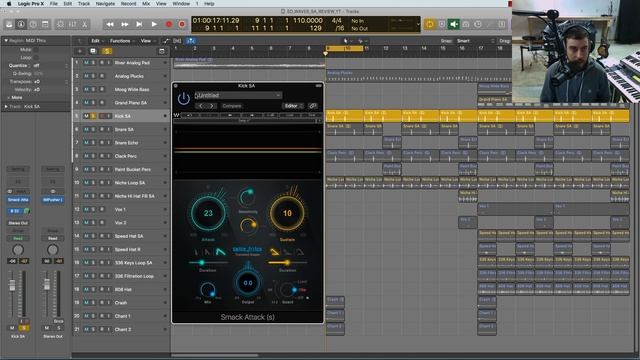Open the Navigate menu
The height and width of the screenshot is (360, 640).
coord(105,4)
